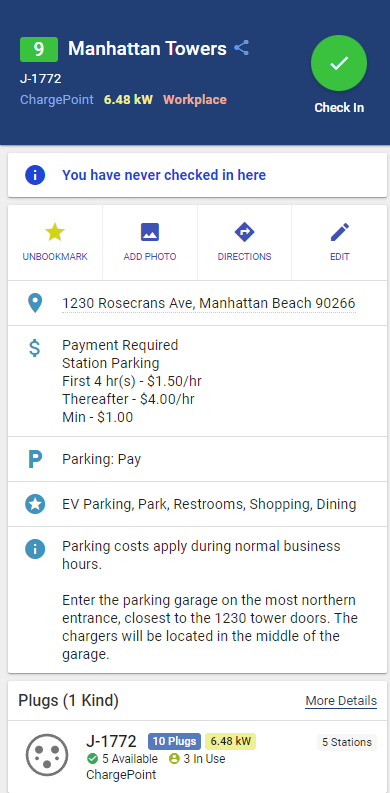This screenshot has height=793, width=390.
Task: Get Directions to this station
Action: point(244,242)
